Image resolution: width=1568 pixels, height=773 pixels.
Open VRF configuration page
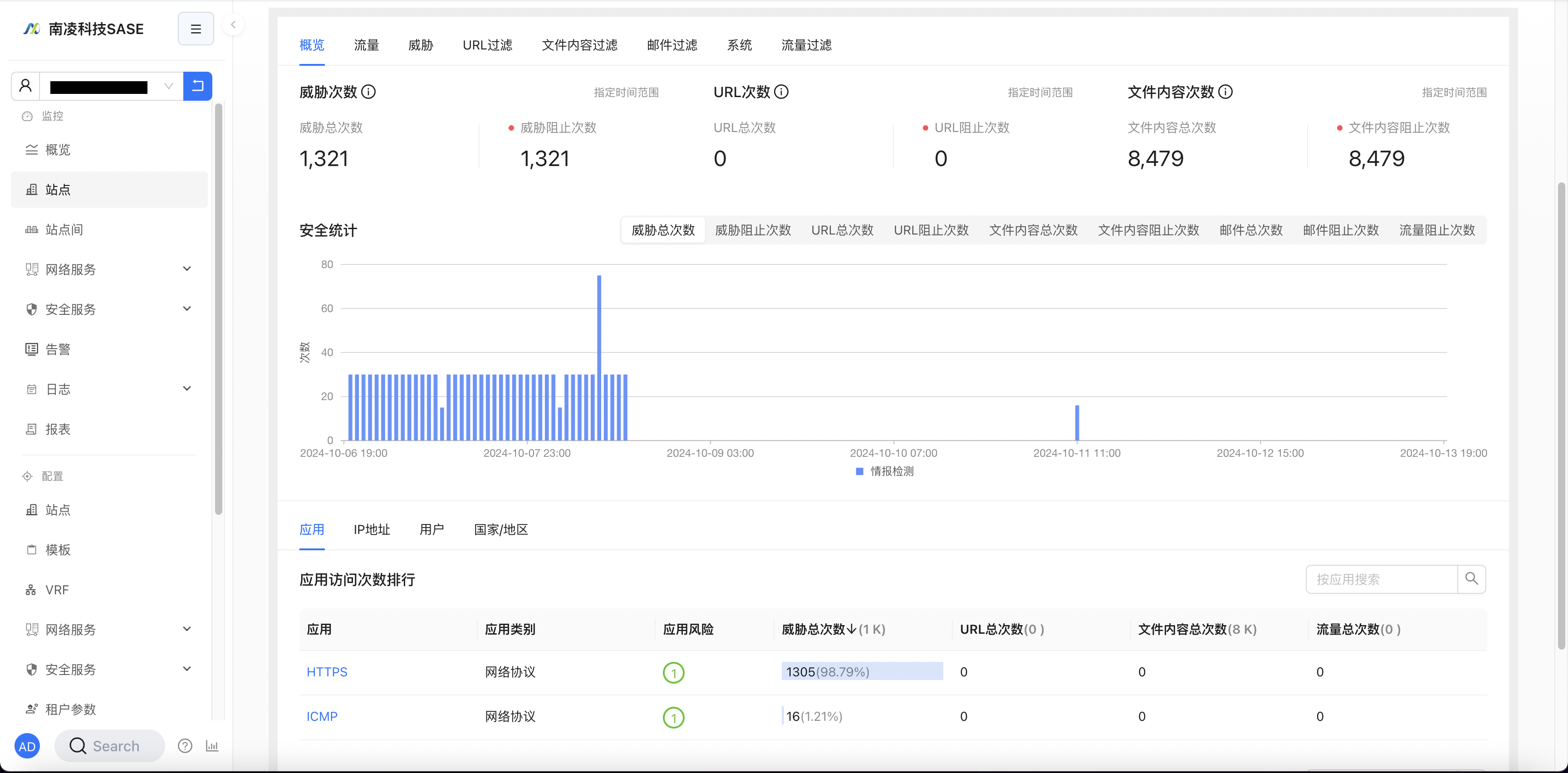point(109,590)
